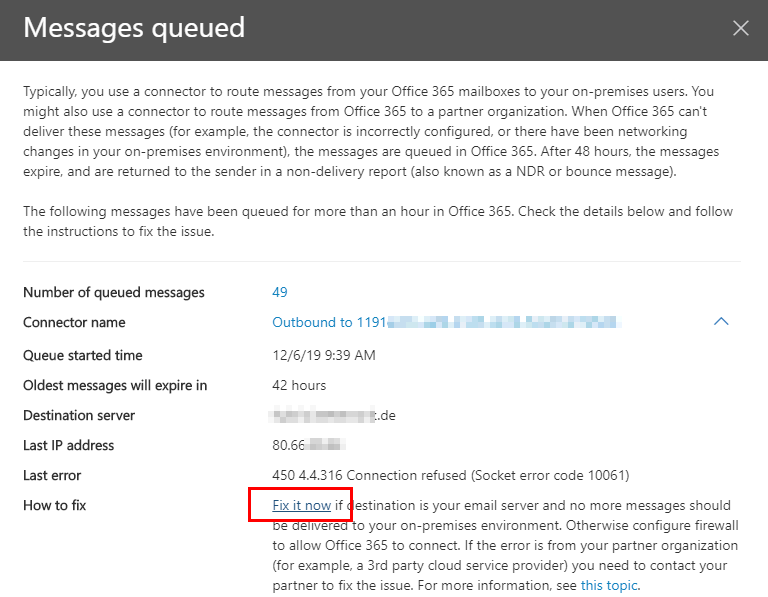Screen dimensions: 768x597
Task: Click Oldest messages will expire in label
Action: [115, 385]
